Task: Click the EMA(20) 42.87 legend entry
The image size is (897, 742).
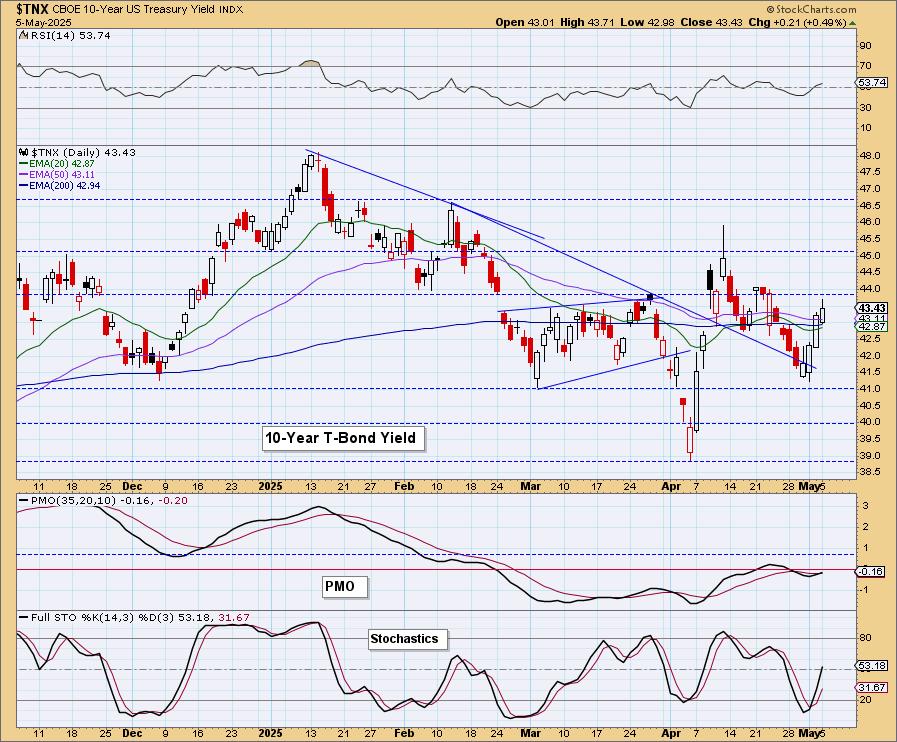Action: click(57, 164)
